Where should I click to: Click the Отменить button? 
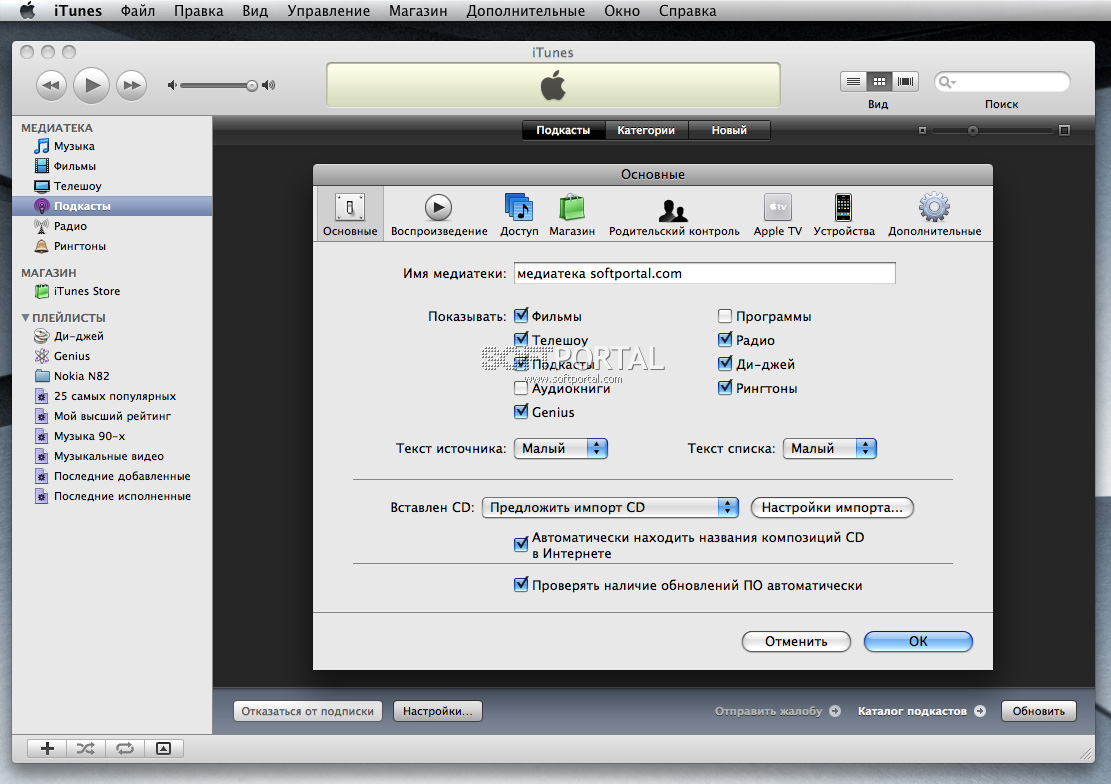pos(796,642)
